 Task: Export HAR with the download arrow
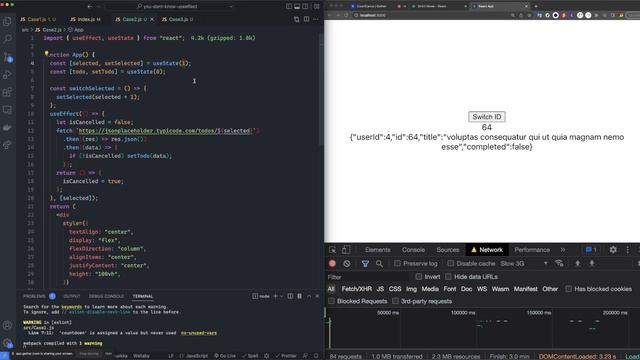pos(592,263)
